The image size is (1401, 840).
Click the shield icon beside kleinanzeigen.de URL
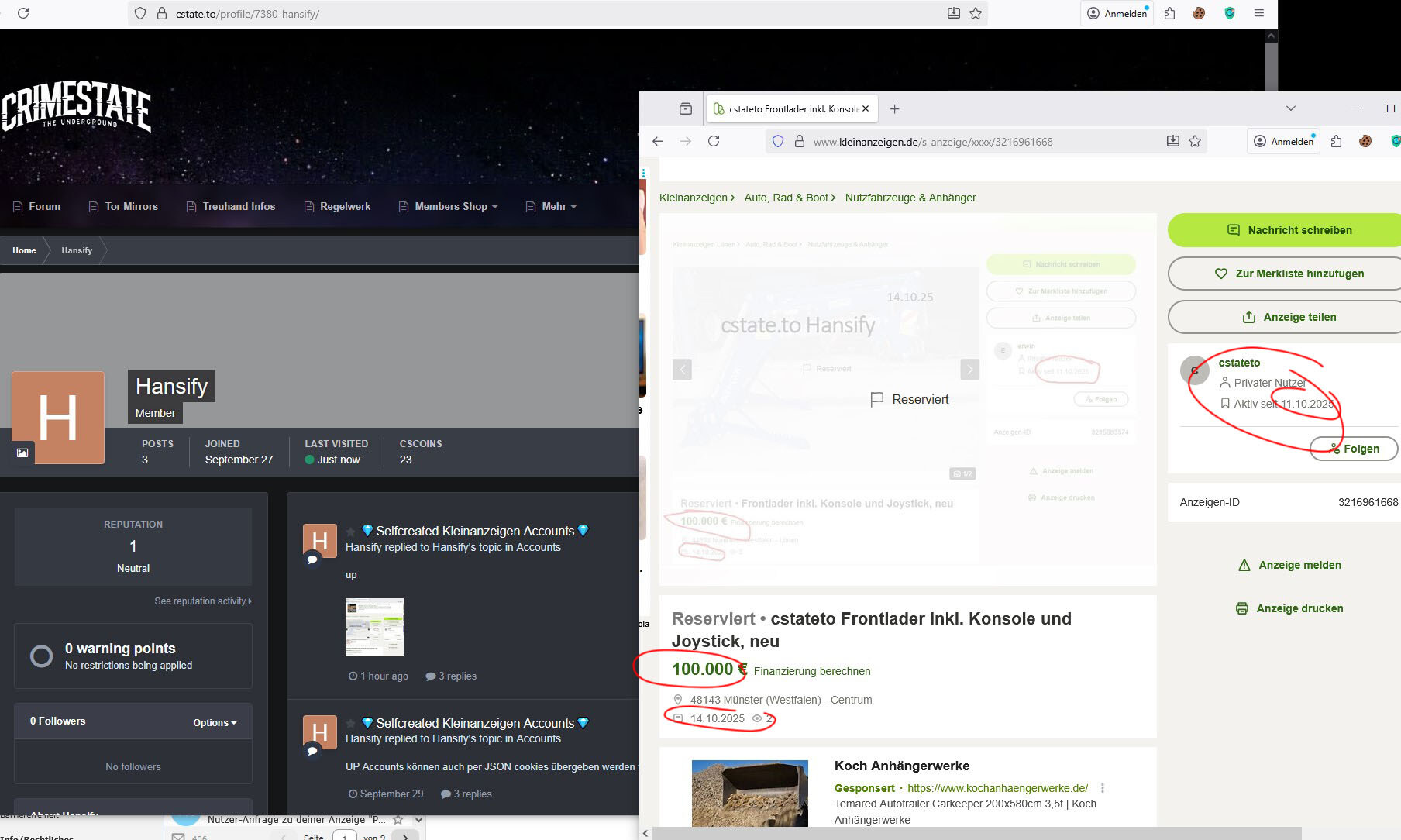[778, 141]
